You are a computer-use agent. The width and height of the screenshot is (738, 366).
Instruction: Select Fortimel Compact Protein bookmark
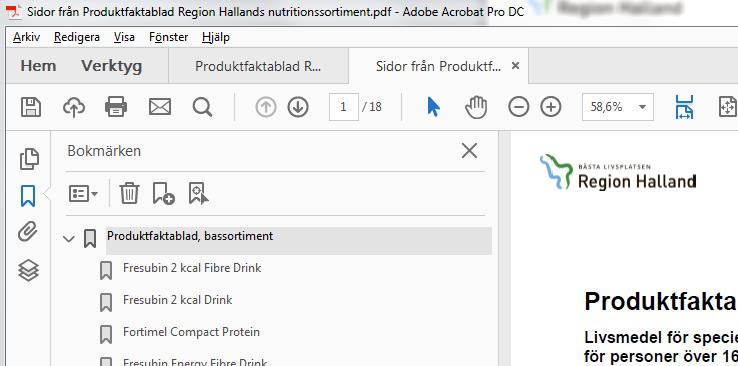(191, 332)
